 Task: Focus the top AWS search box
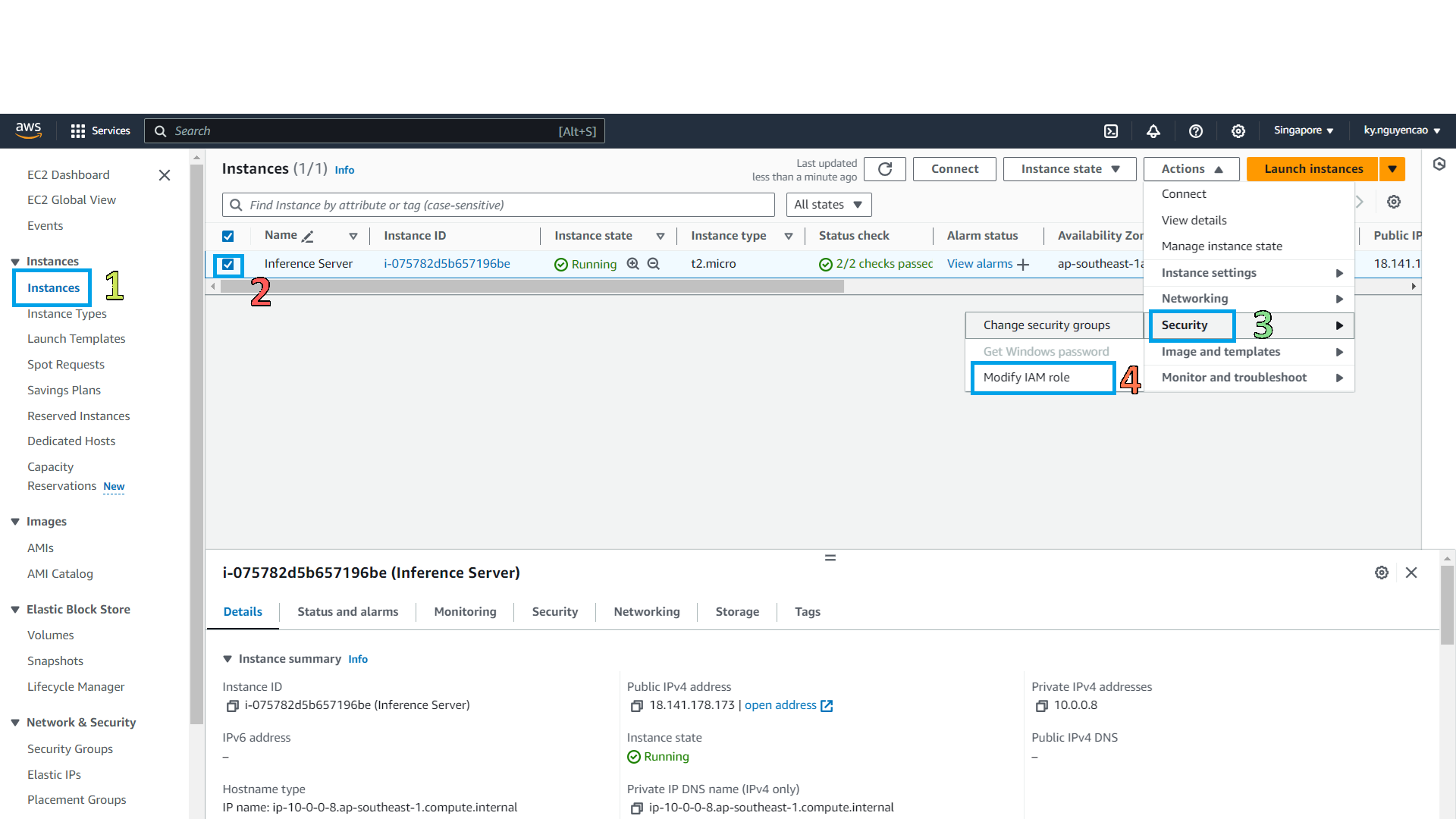coord(375,131)
